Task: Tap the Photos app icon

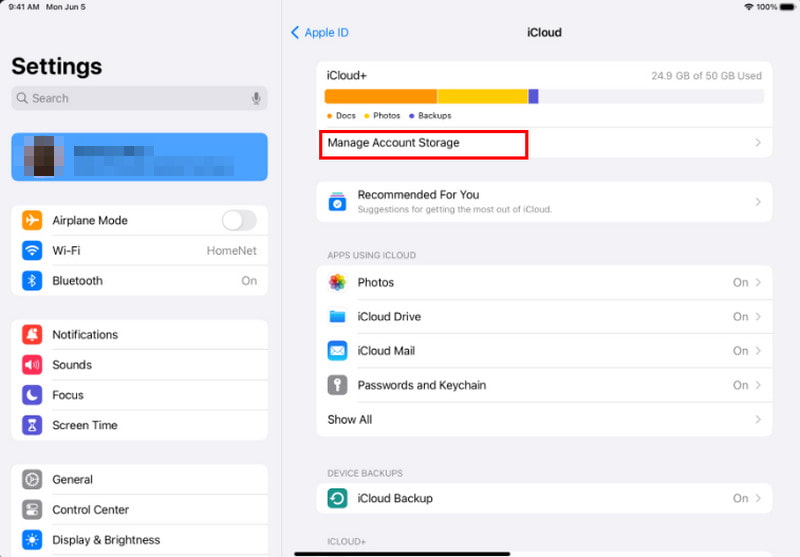Action: pos(337,282)
